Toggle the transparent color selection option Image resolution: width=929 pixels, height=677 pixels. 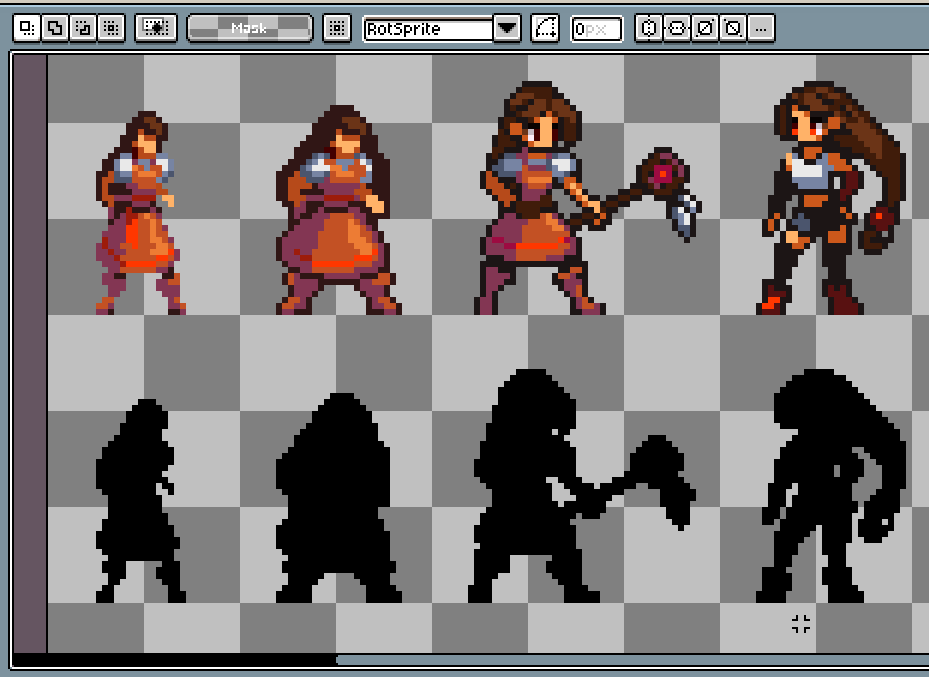[156, 28]
